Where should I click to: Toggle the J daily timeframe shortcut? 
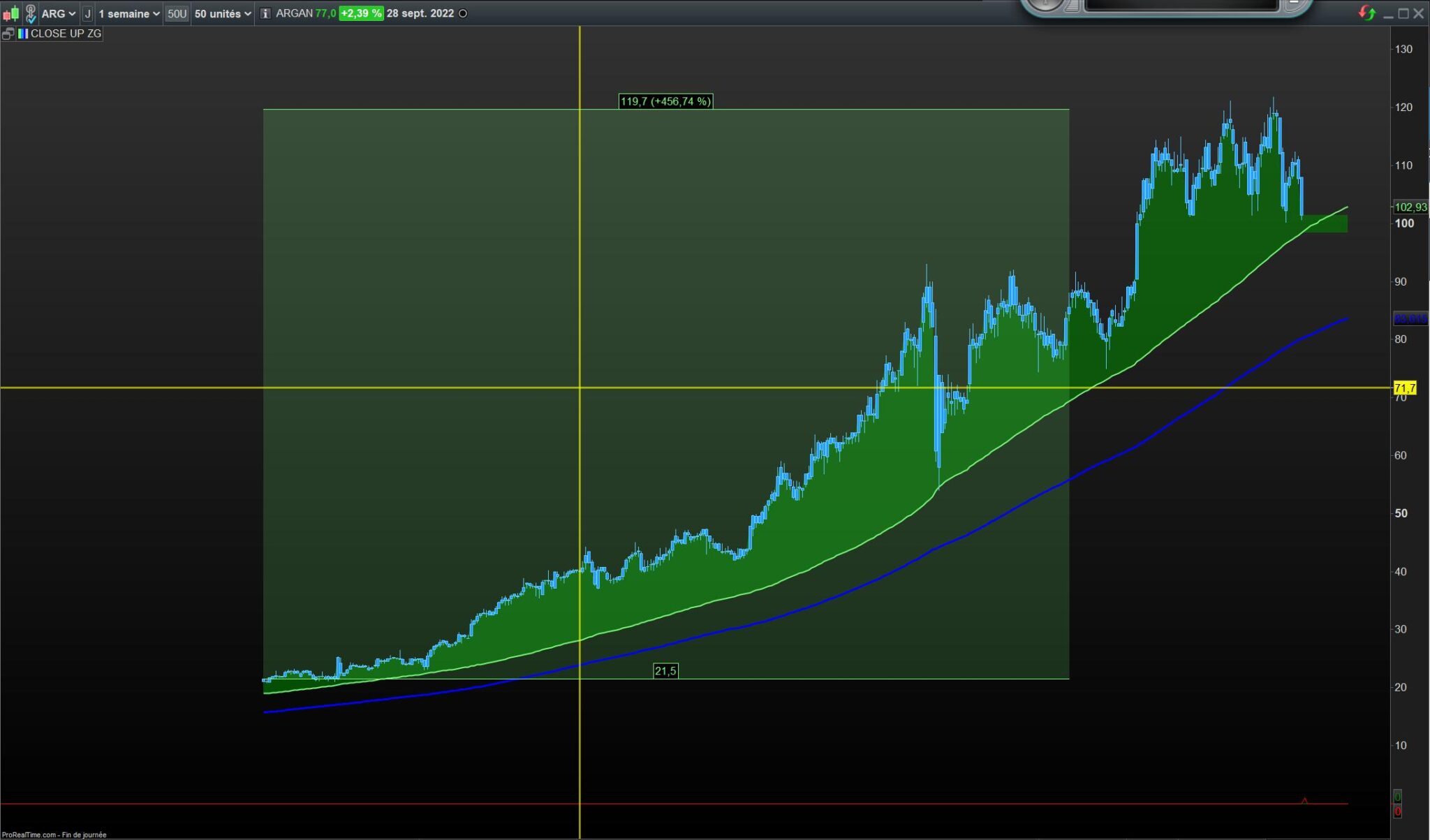(x=87, y=13)
